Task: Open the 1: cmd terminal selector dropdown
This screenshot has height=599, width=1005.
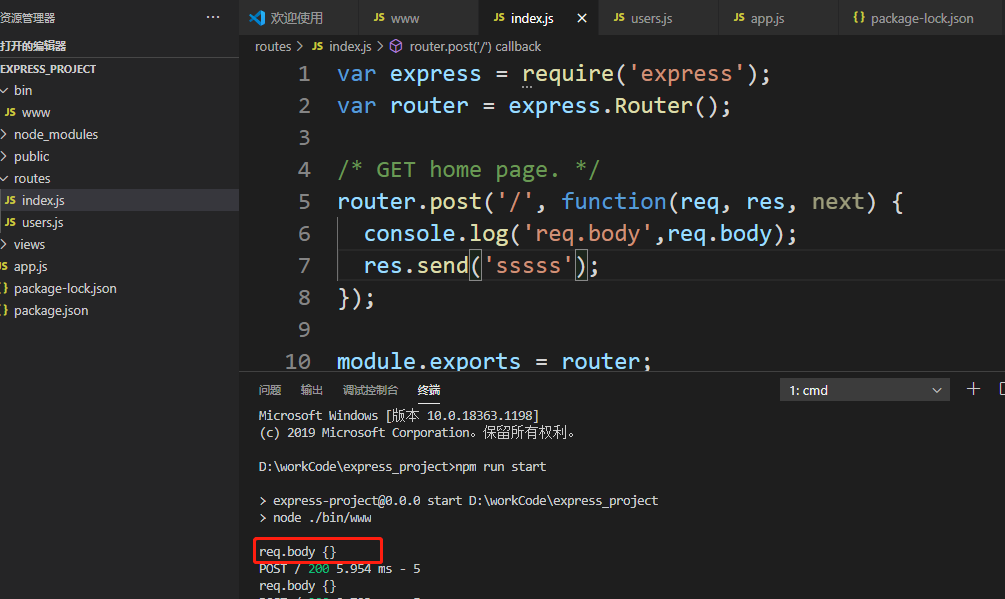Action: click(864, 389)
